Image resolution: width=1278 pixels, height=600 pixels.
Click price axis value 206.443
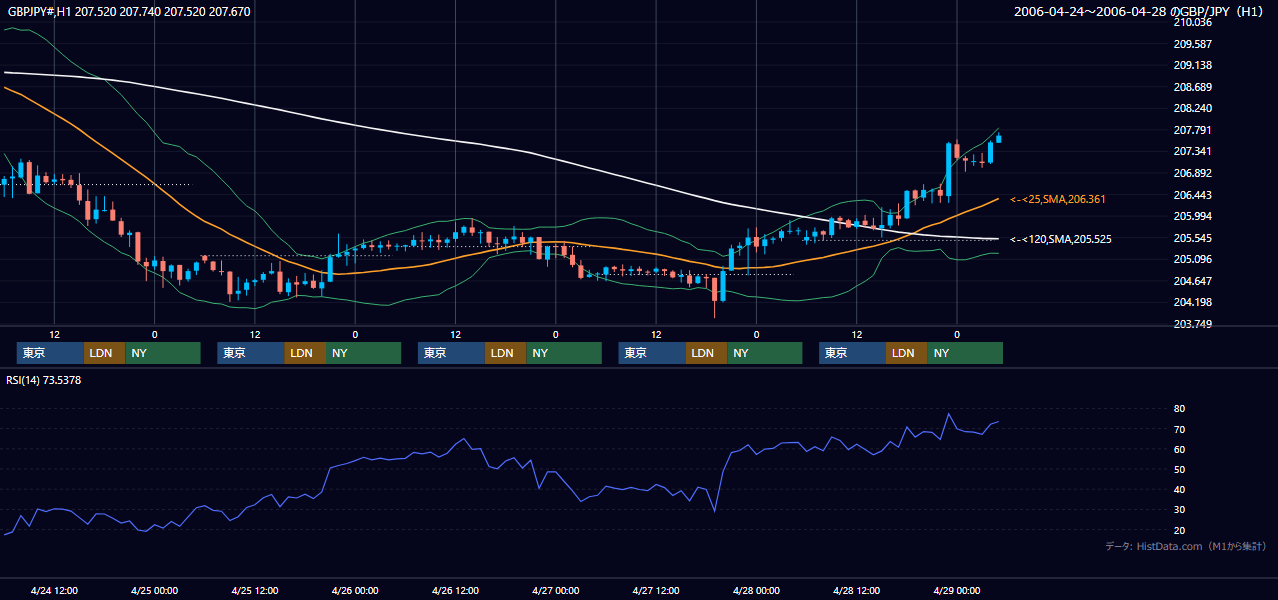1193,195
